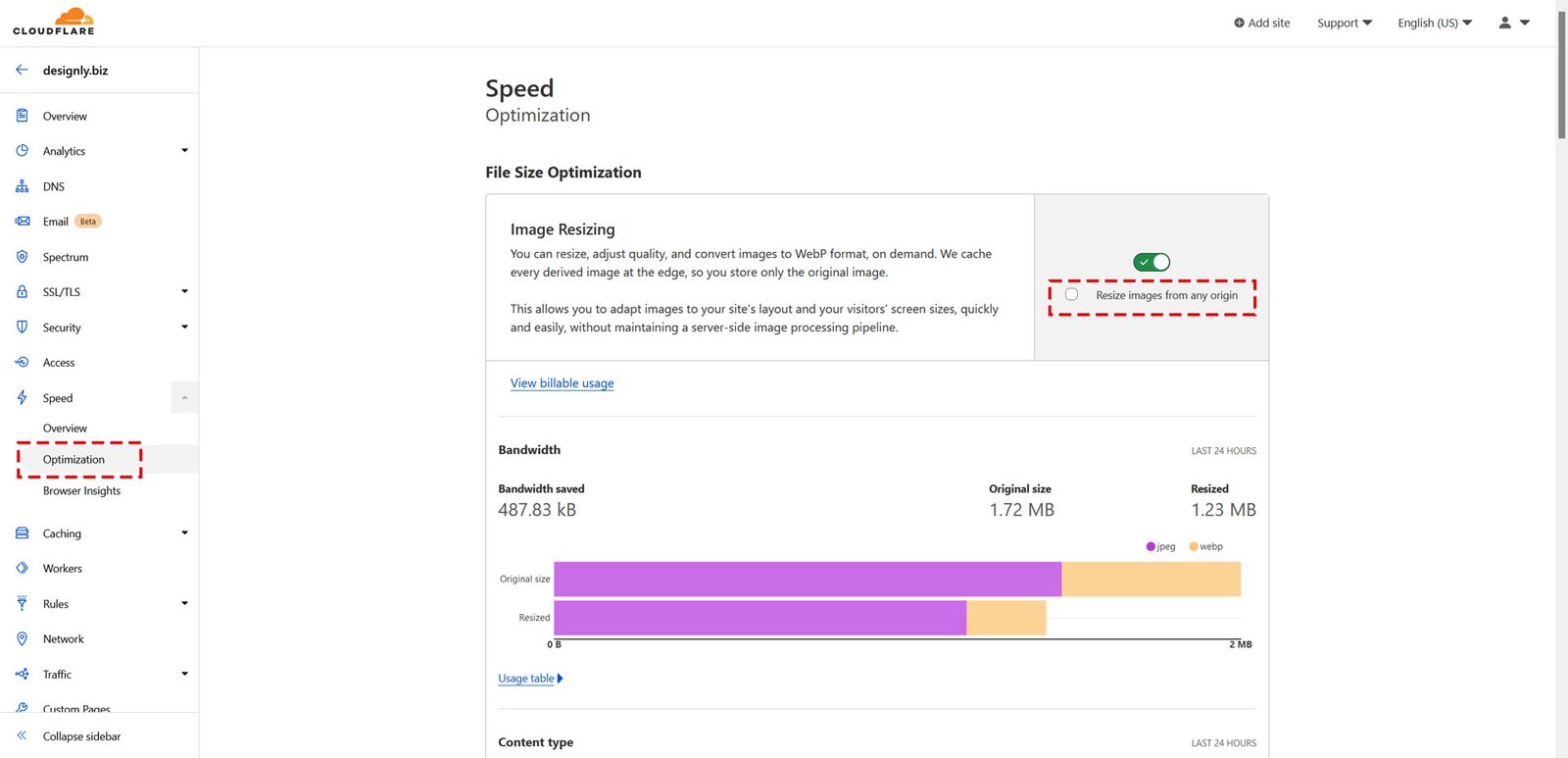Image resolution: width=1568 pixels, height=758 pixels.
Task: Click the Access icon in sidebar
Action: [x=22, y=362]
